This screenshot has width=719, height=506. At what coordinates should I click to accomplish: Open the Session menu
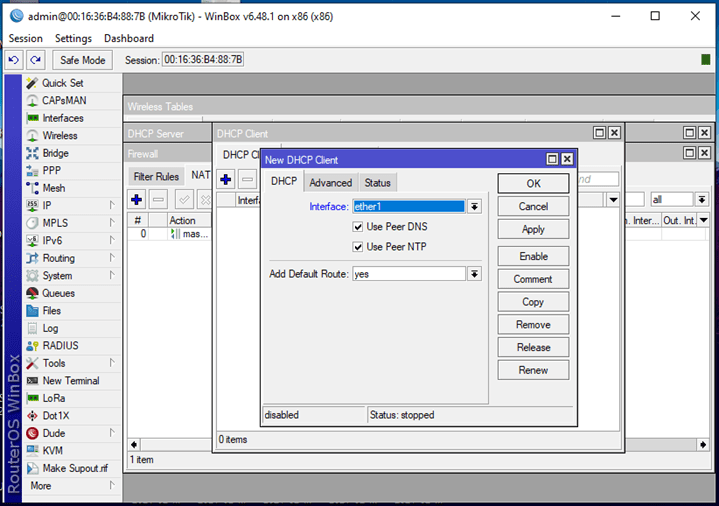click(26, 39)
